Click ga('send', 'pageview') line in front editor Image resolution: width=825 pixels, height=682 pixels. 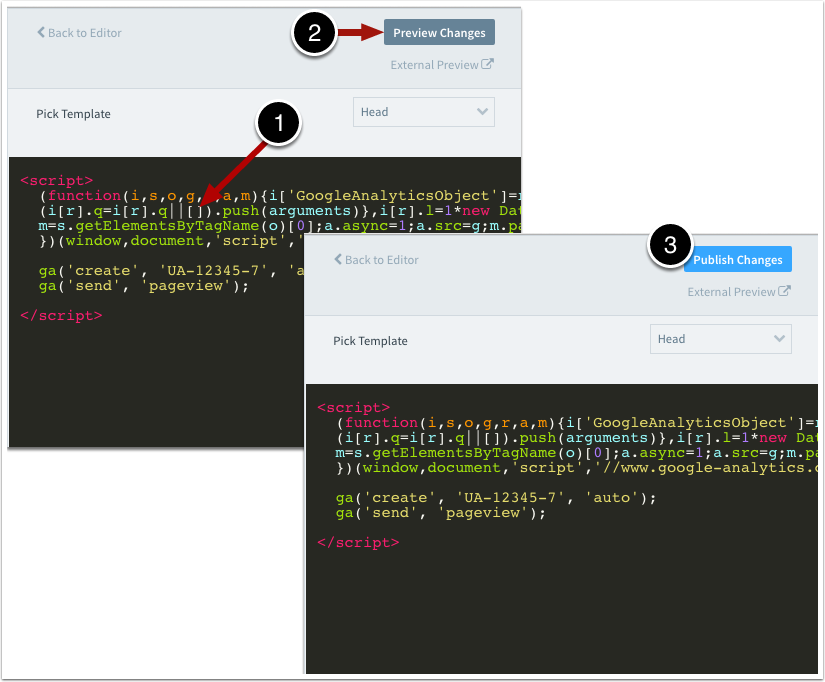click(441, 513)
